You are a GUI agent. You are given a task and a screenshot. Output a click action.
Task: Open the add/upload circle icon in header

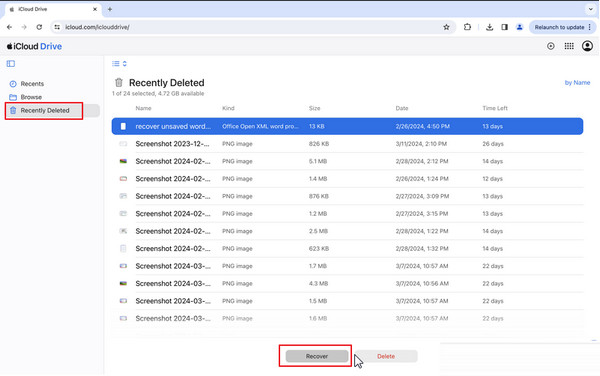(x=551, y=46)
